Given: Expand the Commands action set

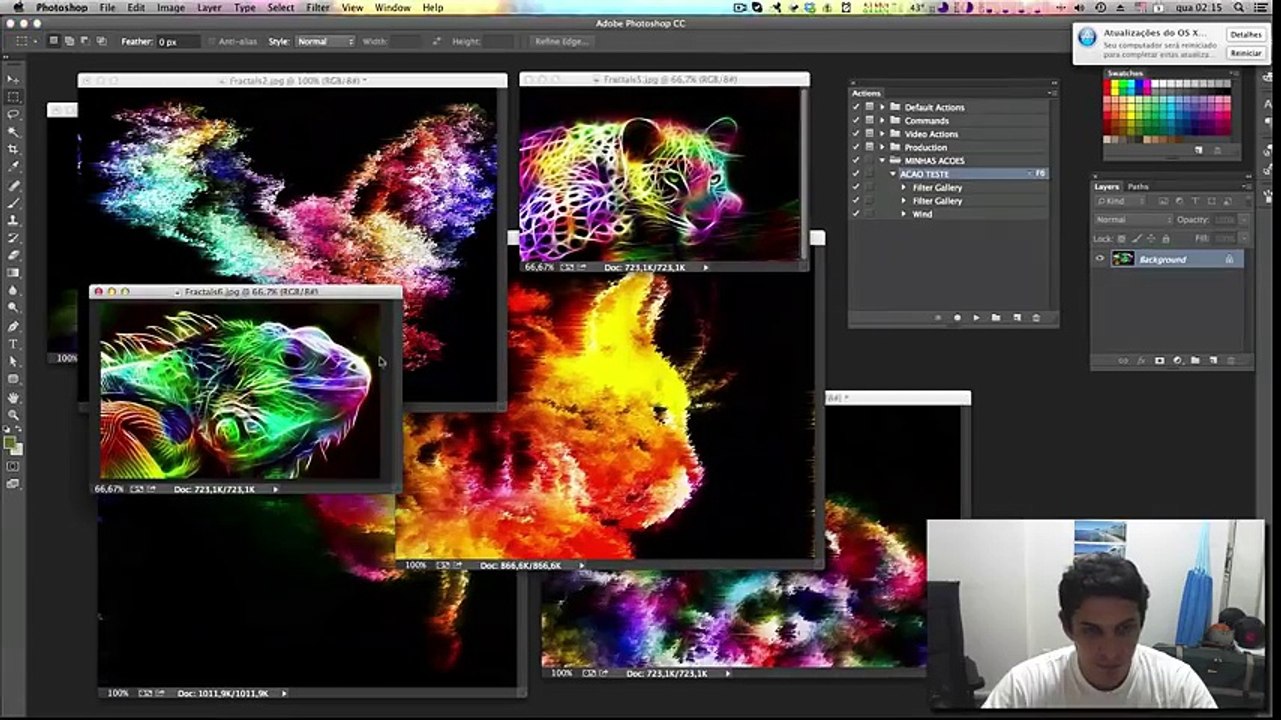Looking at the screenshot, I should 882,120.
